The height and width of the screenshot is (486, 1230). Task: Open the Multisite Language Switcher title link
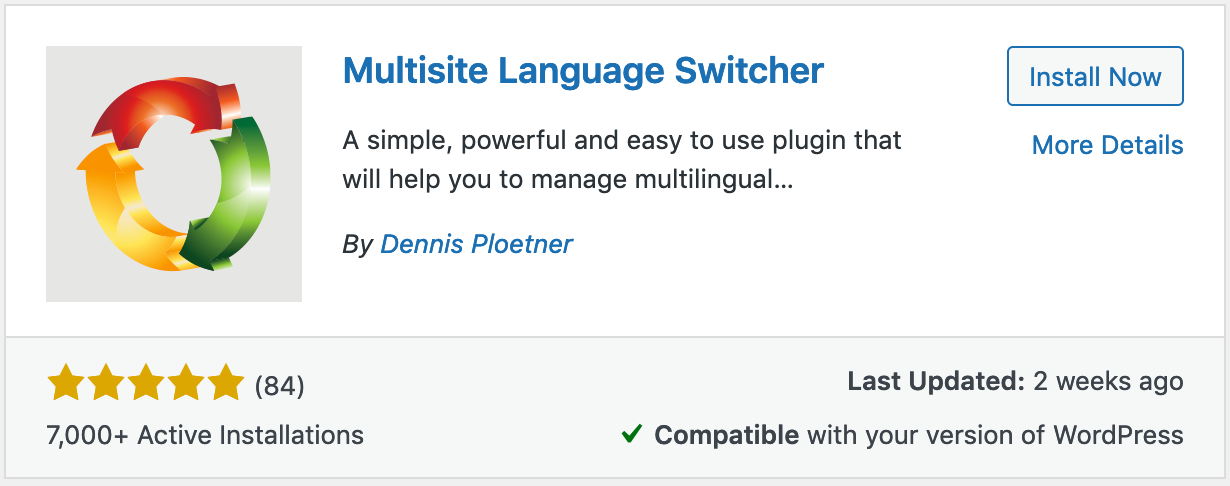583,71
